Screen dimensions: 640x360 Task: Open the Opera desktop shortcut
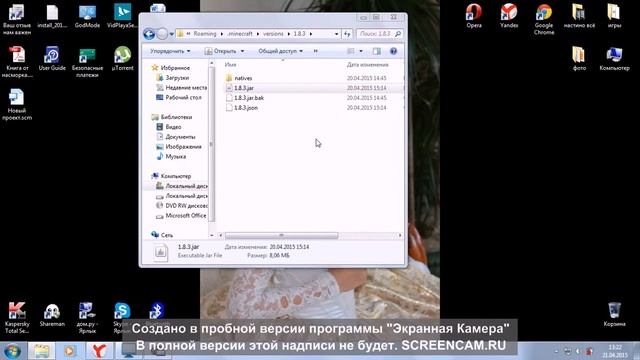pos(473,16)
